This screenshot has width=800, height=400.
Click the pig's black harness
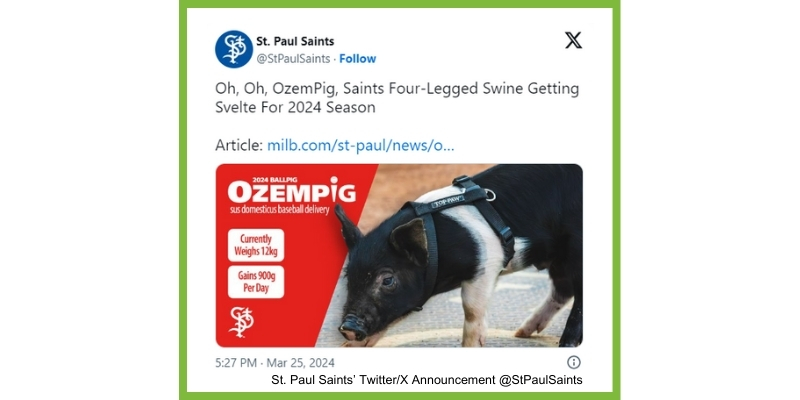[x=459, y=214]
